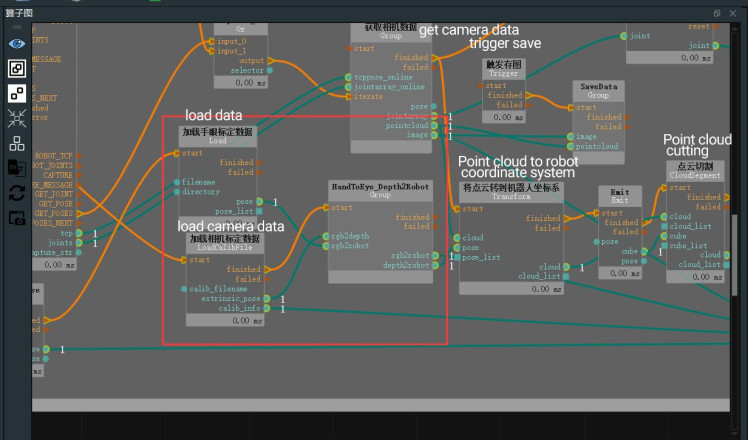Click the pose output port on Load node

coord(260,201)
